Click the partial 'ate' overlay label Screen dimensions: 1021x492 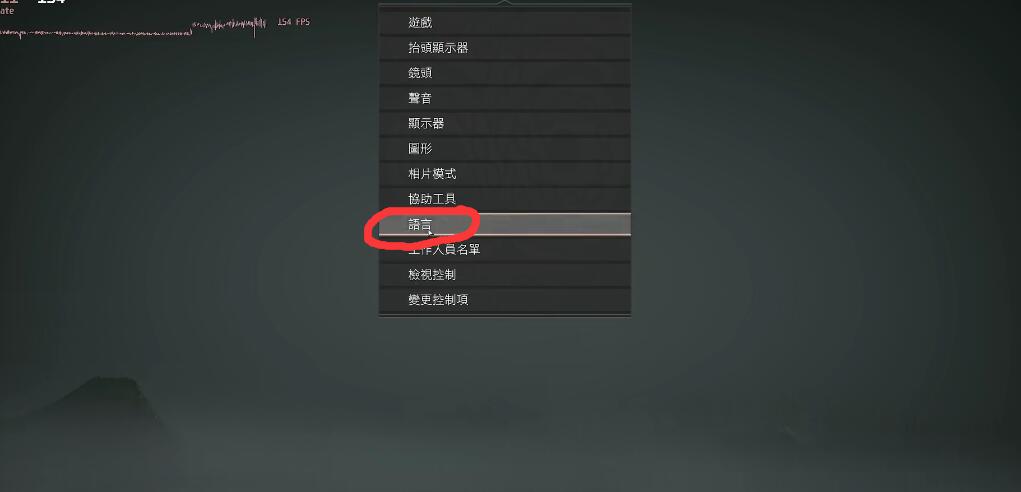tap(7, 11)
